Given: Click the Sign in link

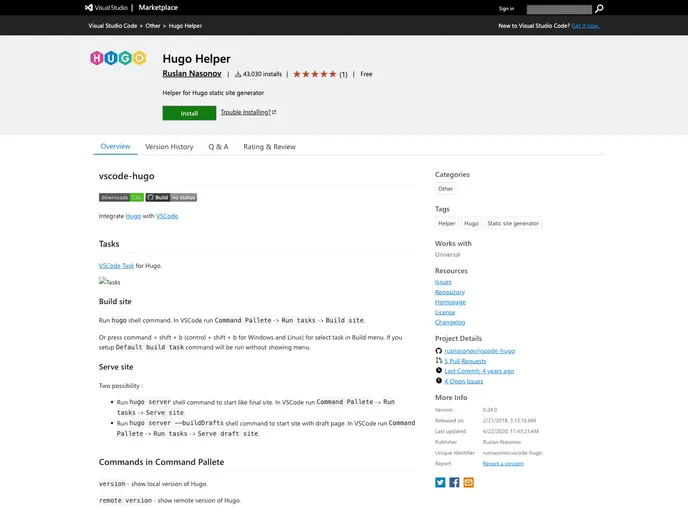Looking at the screenshot, I should click(506, 9).
